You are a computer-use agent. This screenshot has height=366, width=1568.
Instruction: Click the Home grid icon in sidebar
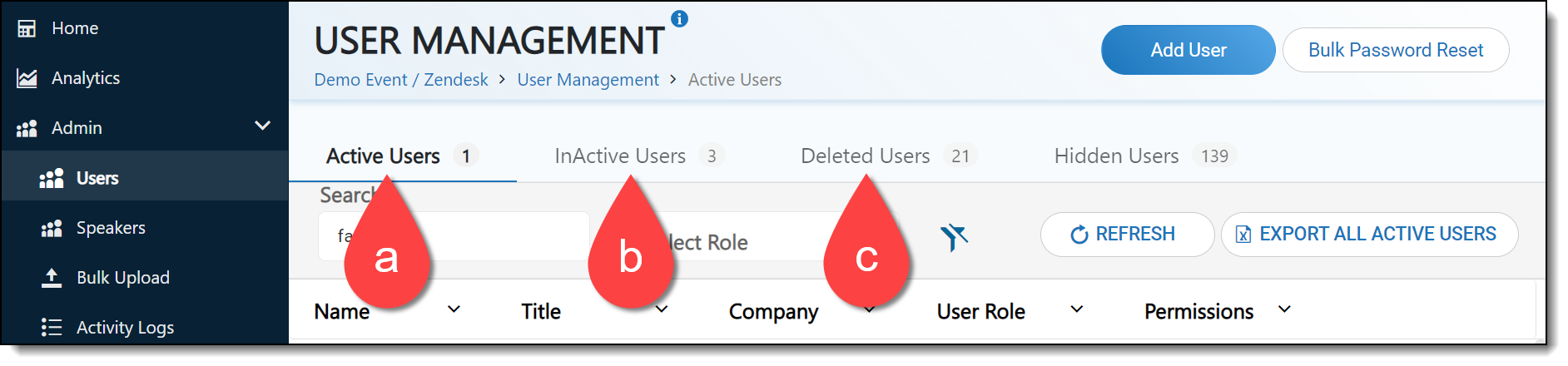[x=27, y=28]
